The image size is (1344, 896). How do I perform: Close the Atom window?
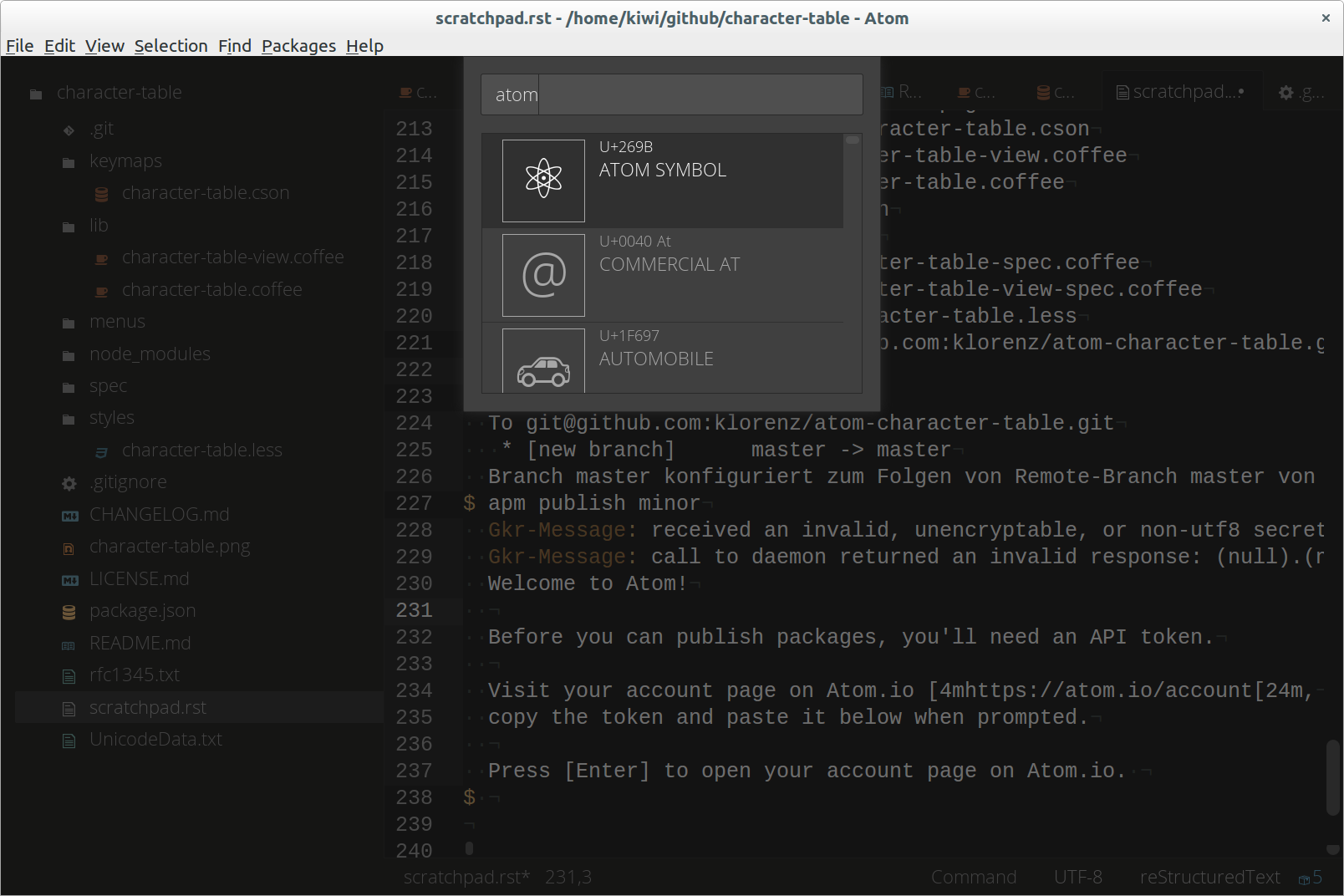(x=1326, y=18)
